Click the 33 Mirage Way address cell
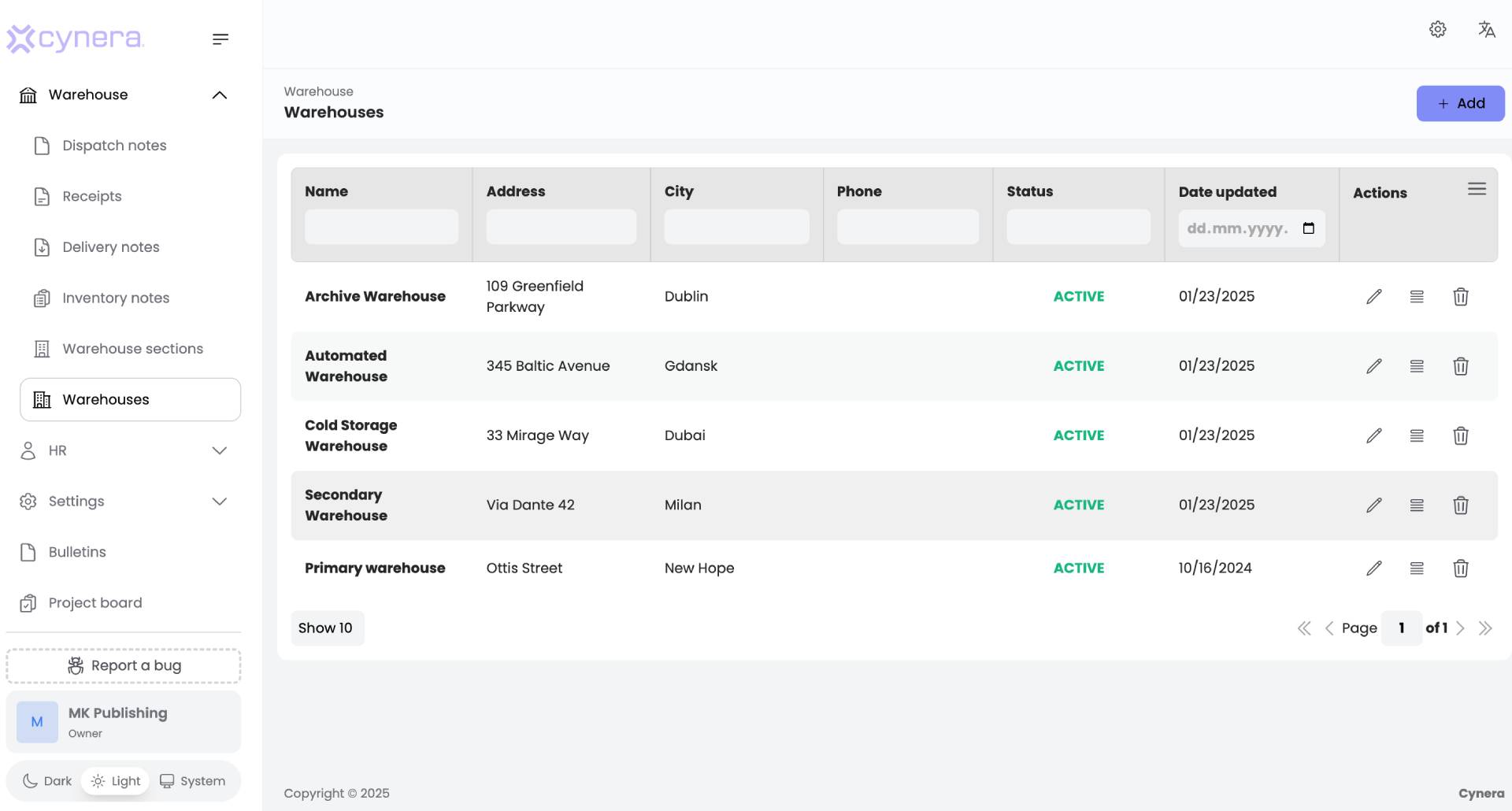Image resolution: width=1512 pixels, height=811 pixels. (x=537, y=435)
